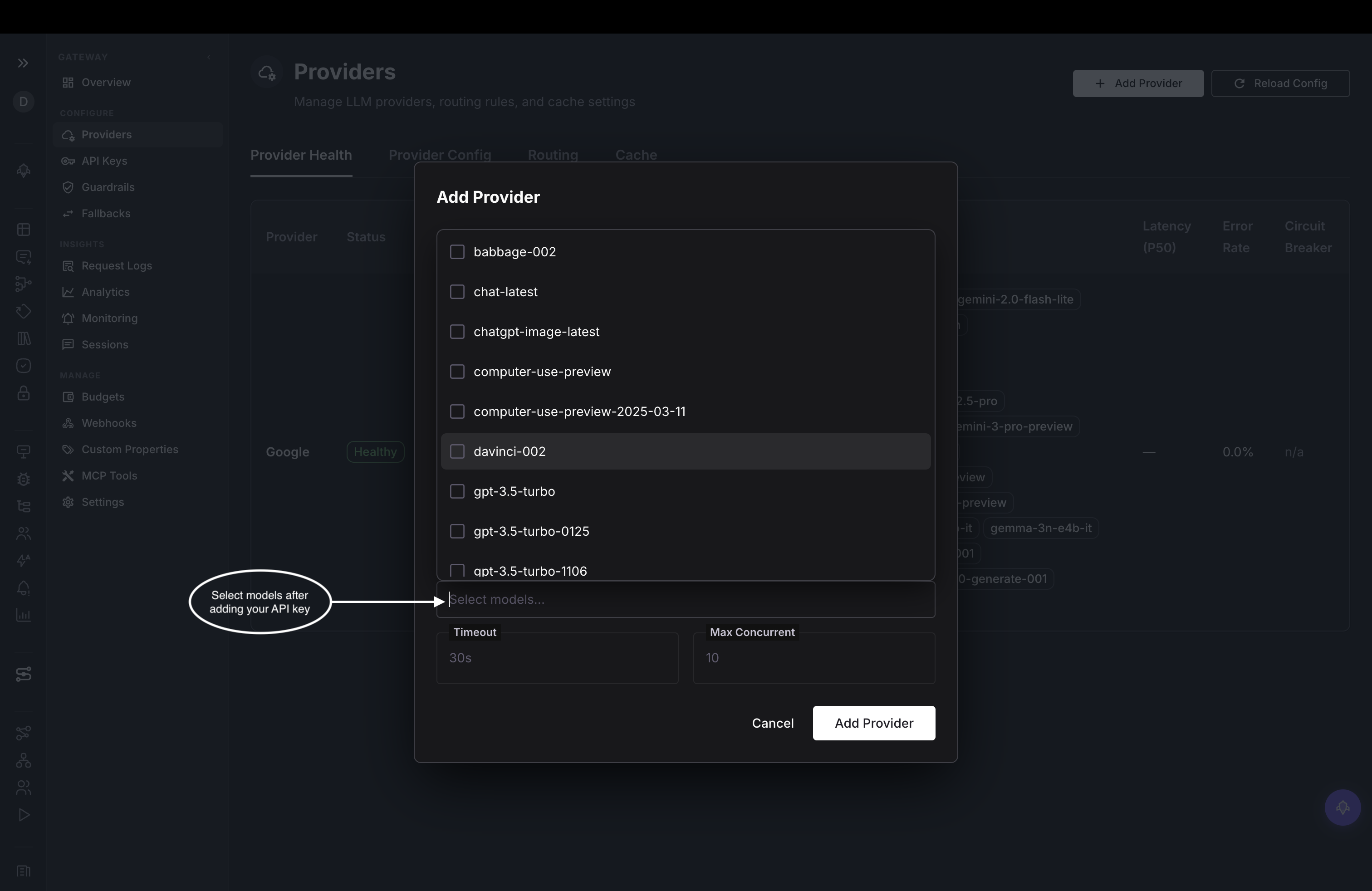Screen dimensions: 1372x891
Task: Open Request Logs in the sidebar
Action: click(x=137, y=266)
